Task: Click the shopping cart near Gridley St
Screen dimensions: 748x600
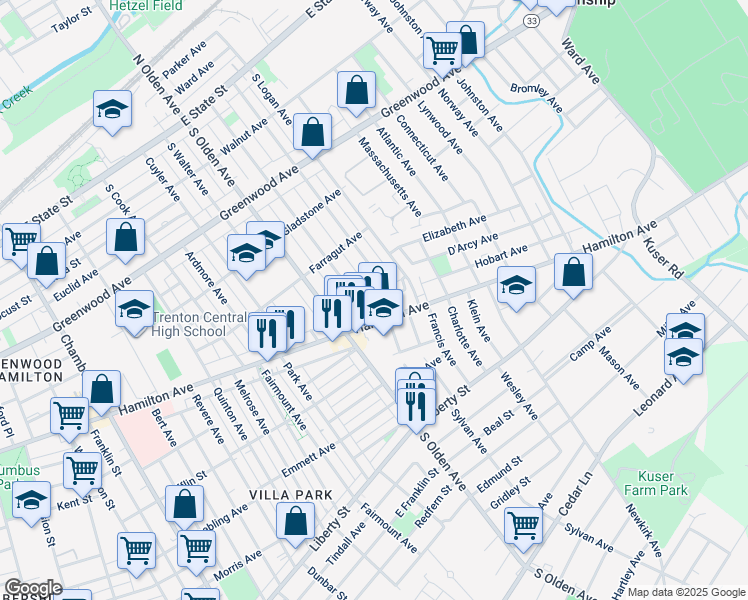Action: point(524,526)
